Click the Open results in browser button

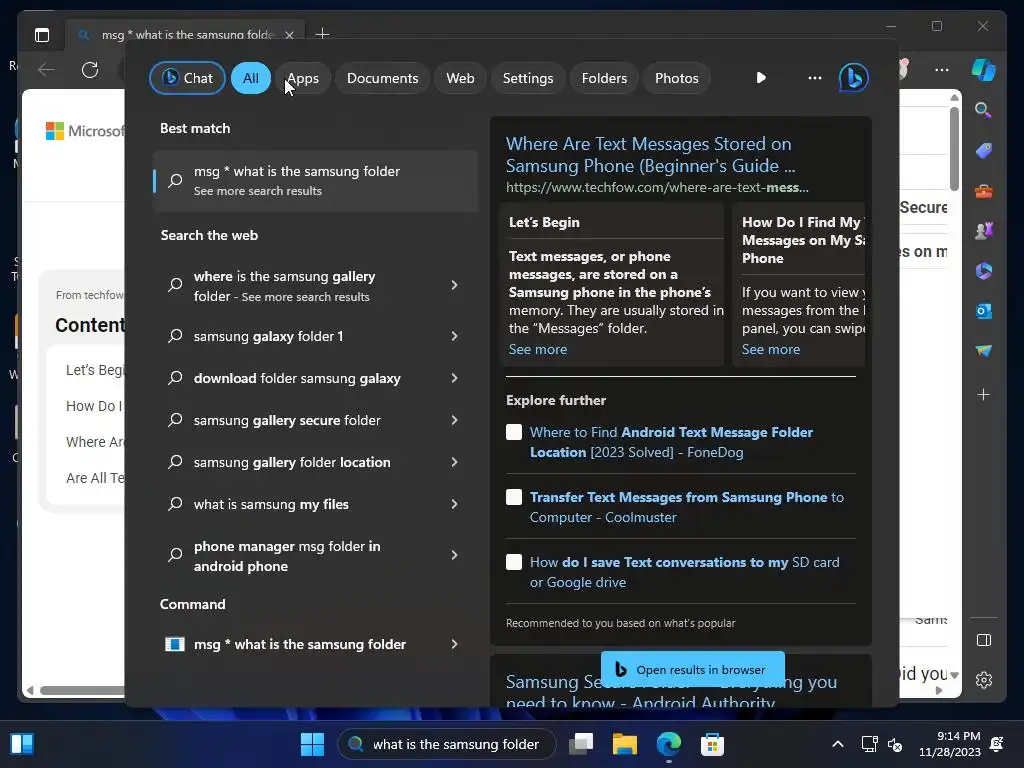pos(693,669)
